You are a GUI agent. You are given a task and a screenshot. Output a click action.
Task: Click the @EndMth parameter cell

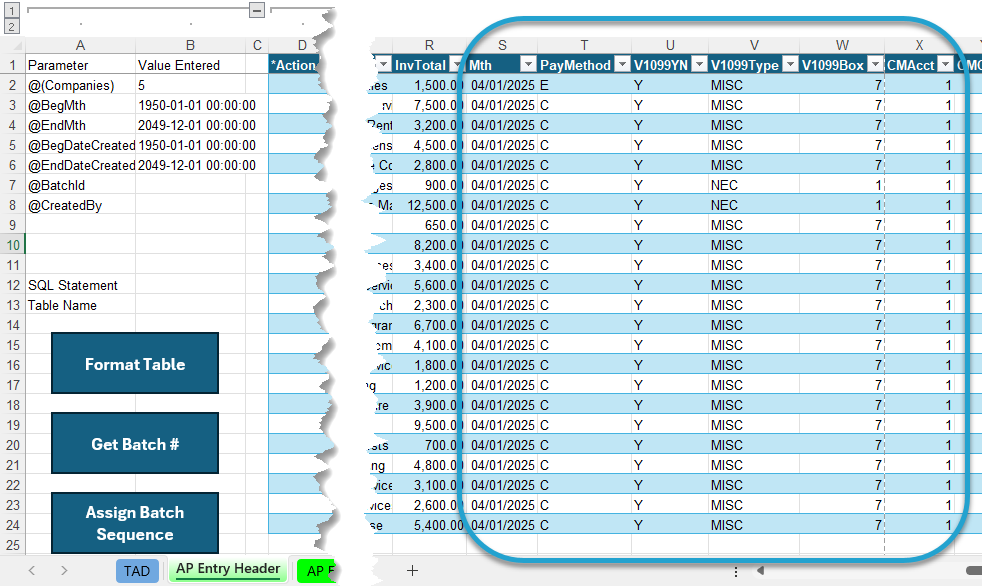(80, 125)
